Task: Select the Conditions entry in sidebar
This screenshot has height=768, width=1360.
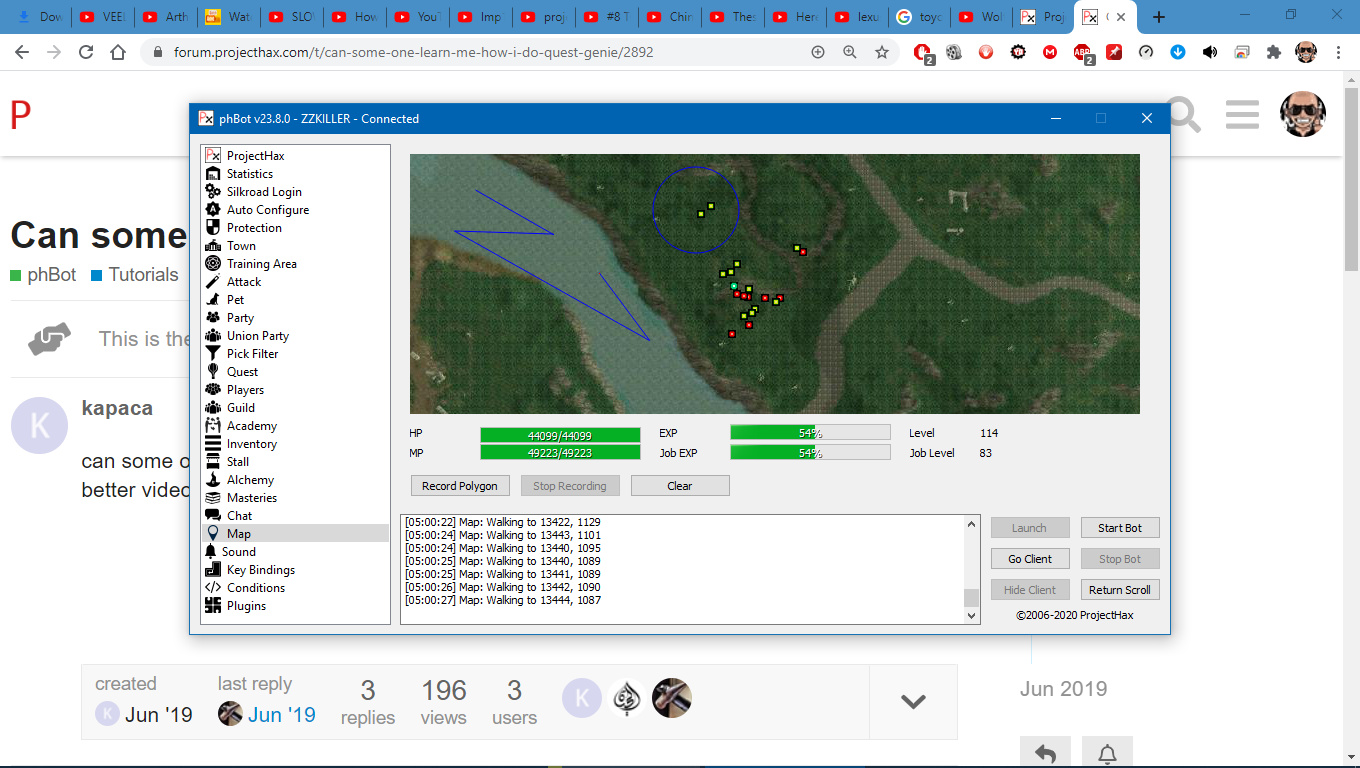Action: 255,588
